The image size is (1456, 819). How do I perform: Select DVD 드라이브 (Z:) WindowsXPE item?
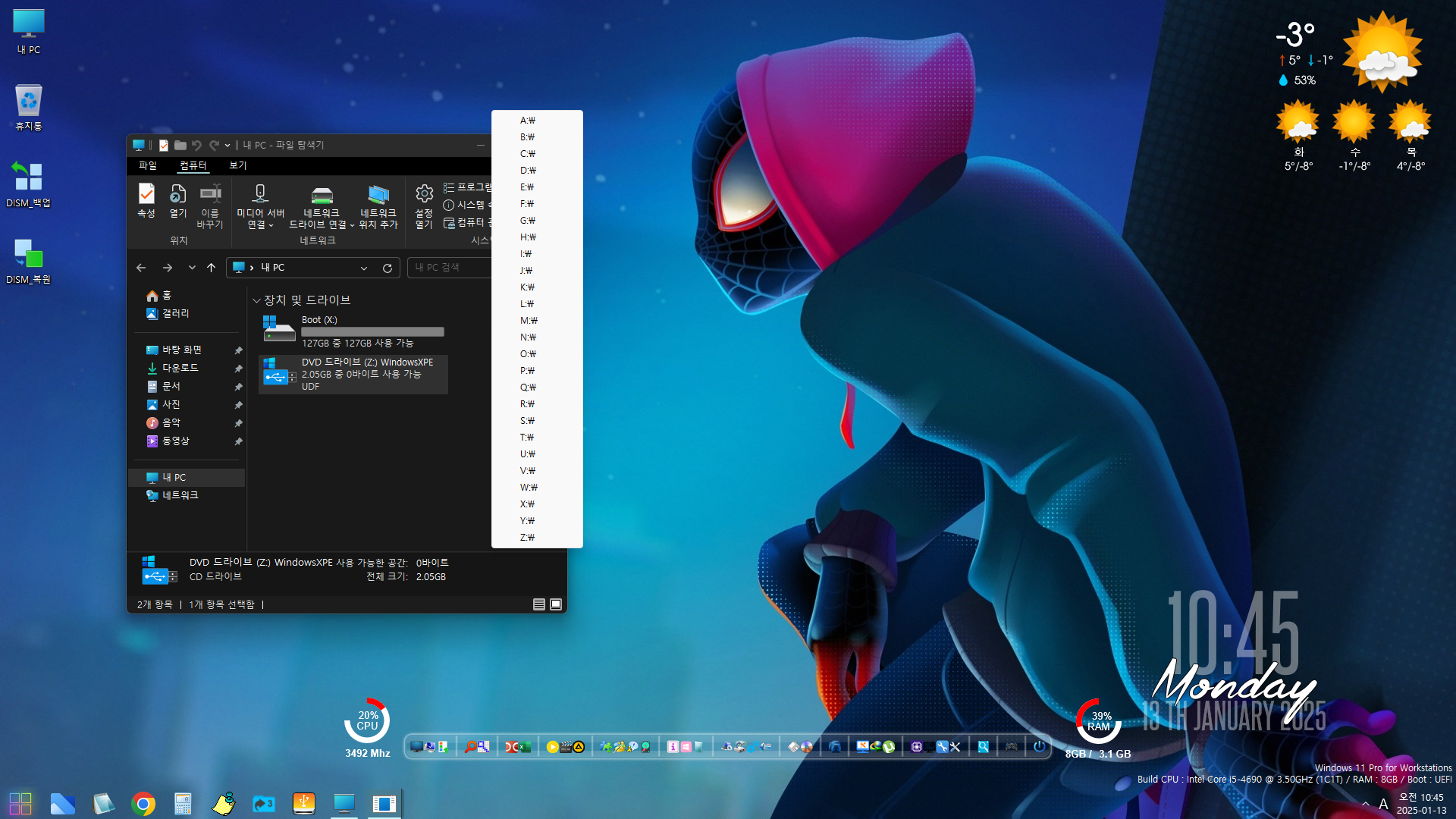[353, 375]
